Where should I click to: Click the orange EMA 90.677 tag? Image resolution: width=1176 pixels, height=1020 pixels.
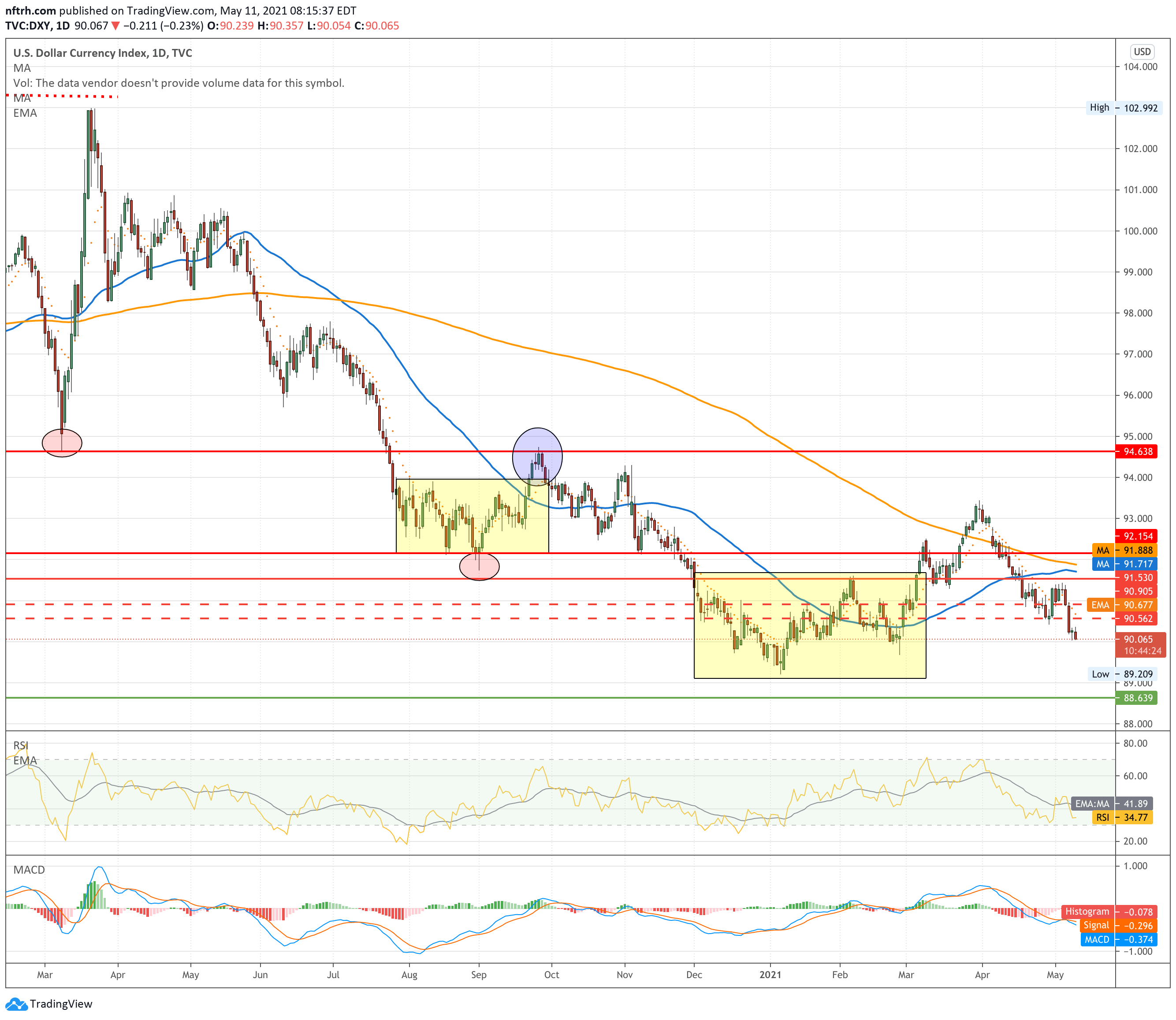coord(1123,605)
